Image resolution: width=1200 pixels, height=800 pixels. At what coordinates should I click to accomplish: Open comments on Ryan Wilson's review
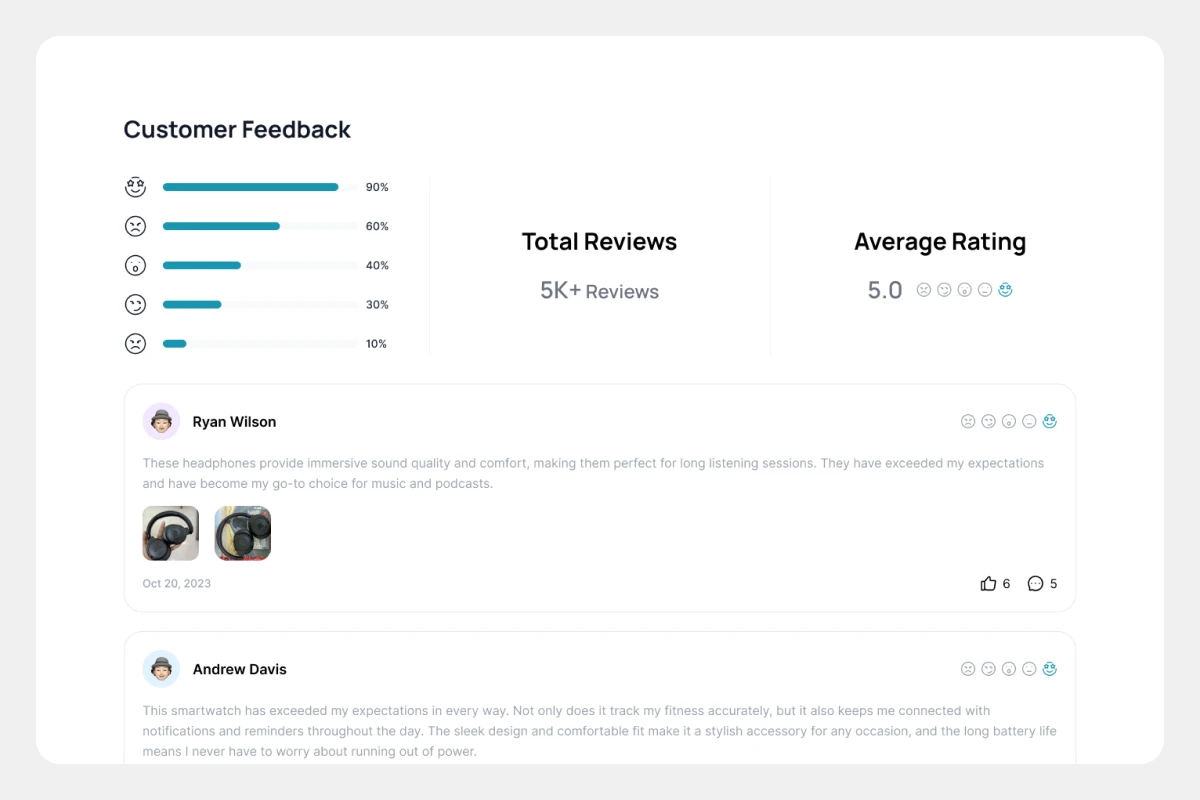pyautogui.click(x=1035, y=583)
